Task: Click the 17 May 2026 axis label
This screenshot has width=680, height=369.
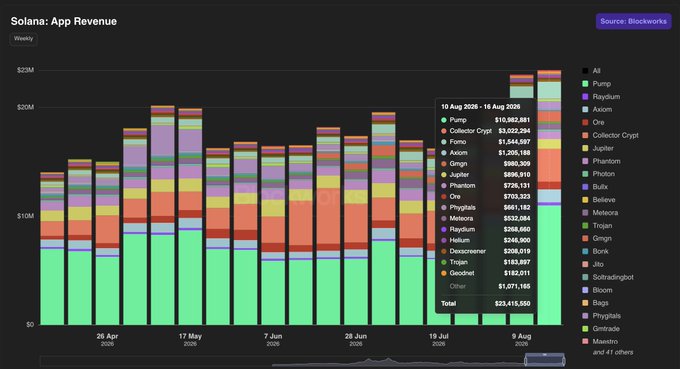Action: pos(190,340)
